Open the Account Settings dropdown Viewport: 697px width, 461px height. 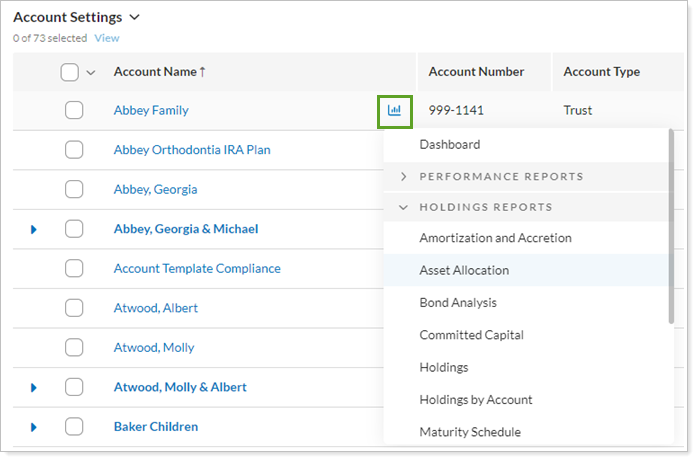tap(135, 17)
